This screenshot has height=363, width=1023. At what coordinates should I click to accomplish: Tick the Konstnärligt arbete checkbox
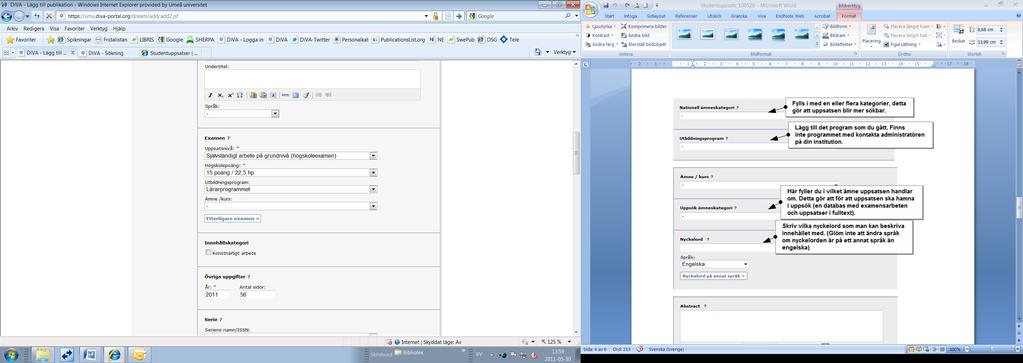pos(208,252)
